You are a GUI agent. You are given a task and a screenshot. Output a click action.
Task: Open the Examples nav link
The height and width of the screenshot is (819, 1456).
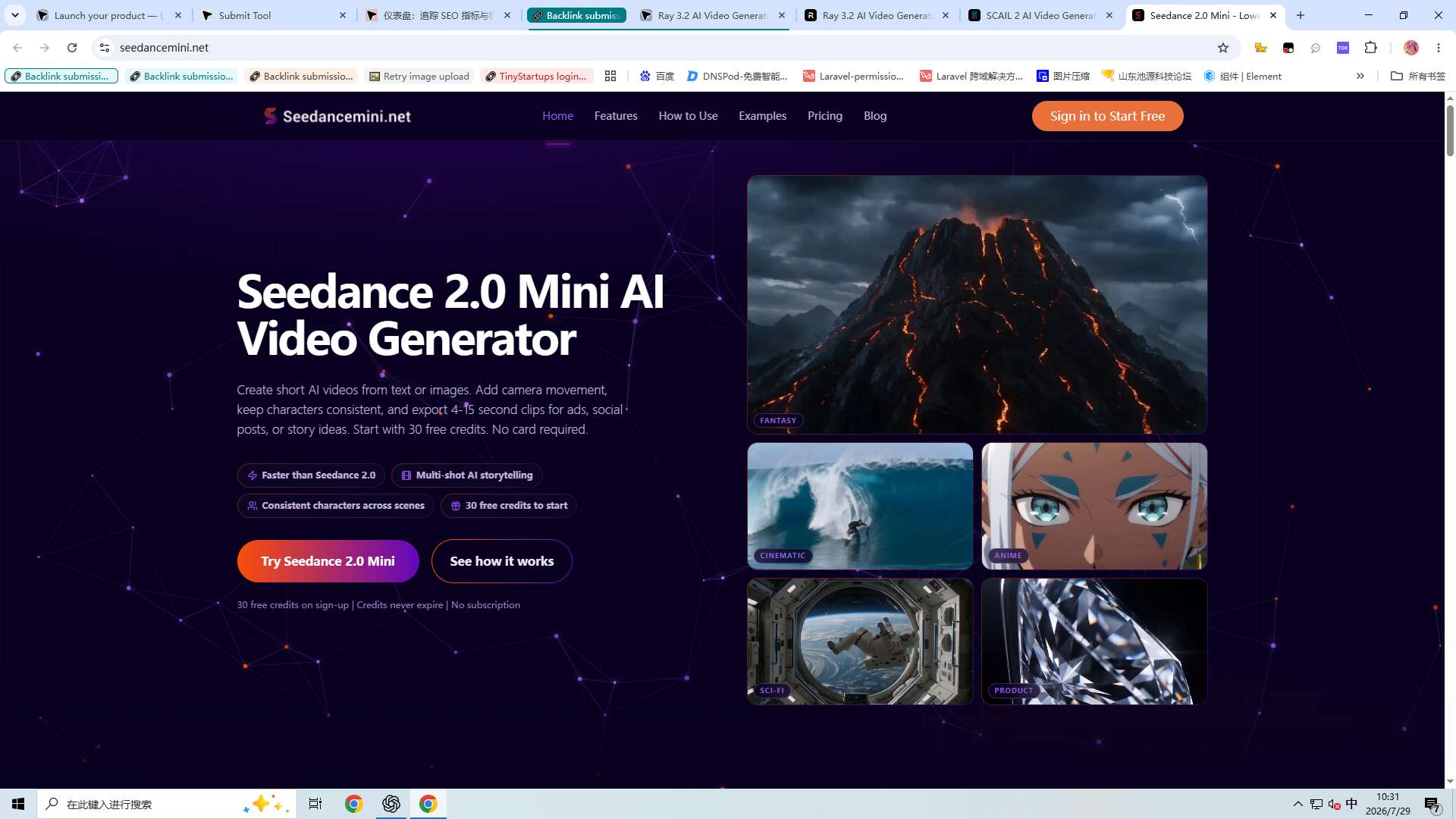pos(762,116)
